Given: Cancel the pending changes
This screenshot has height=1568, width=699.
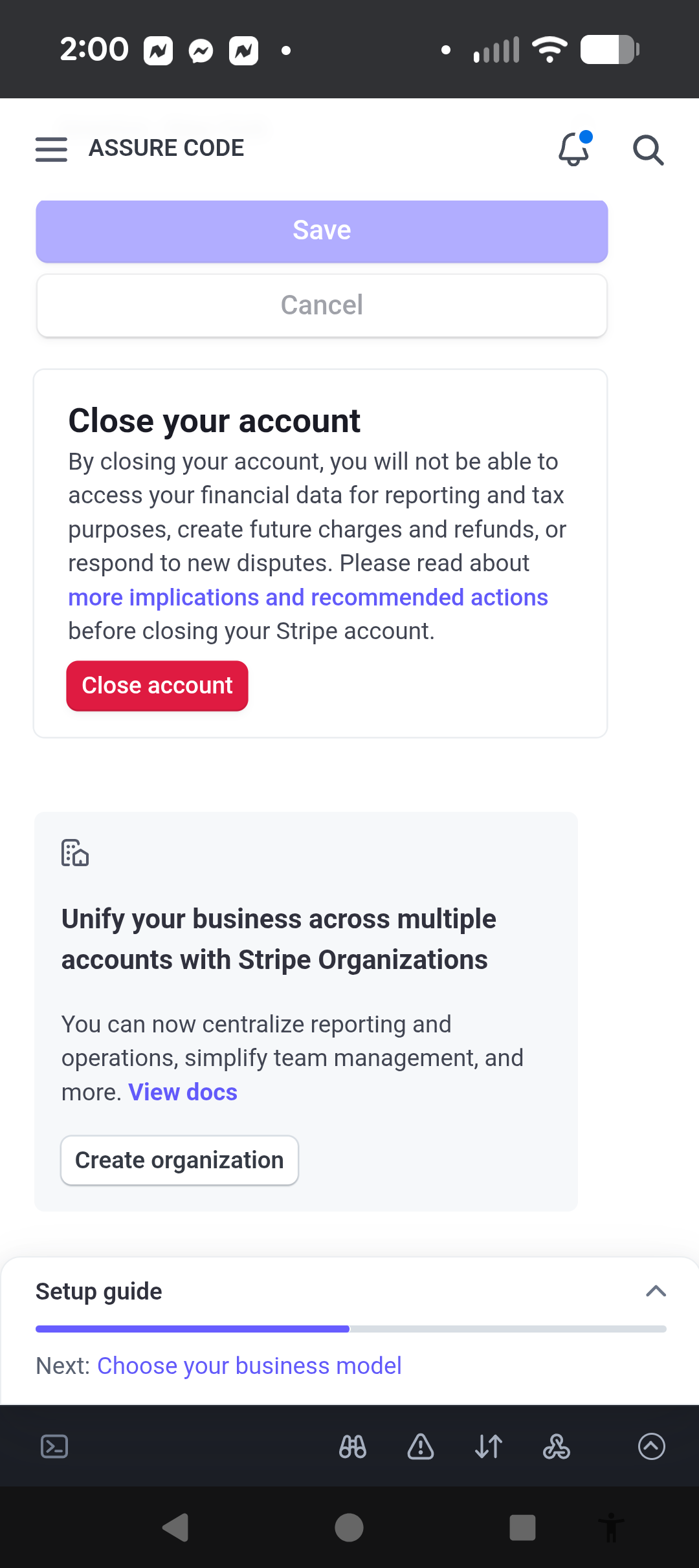Looking at the screenshot, I should [x=322, y=305].
